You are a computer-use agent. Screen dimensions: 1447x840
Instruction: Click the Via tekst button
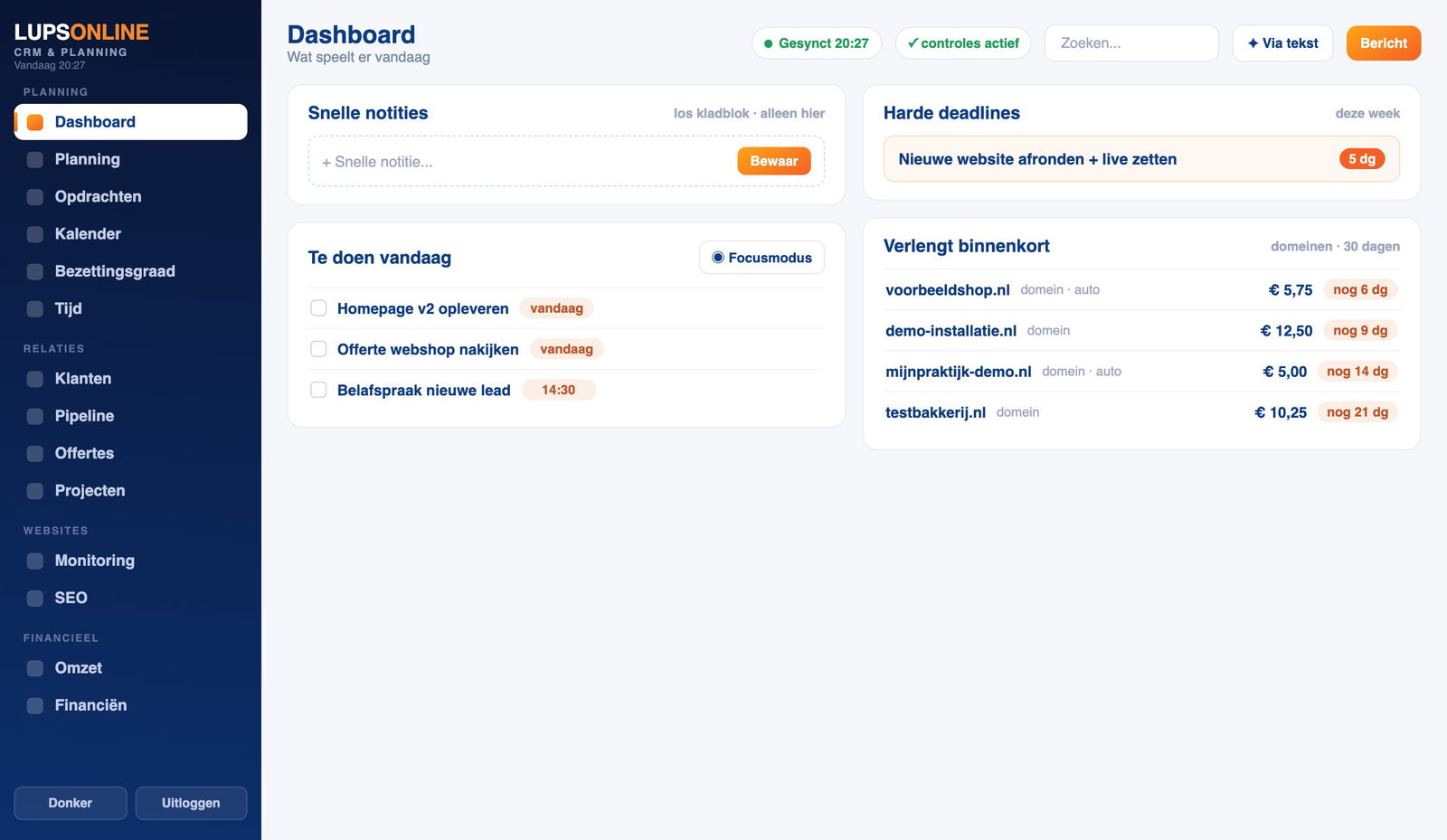(x=1282, y=43)
